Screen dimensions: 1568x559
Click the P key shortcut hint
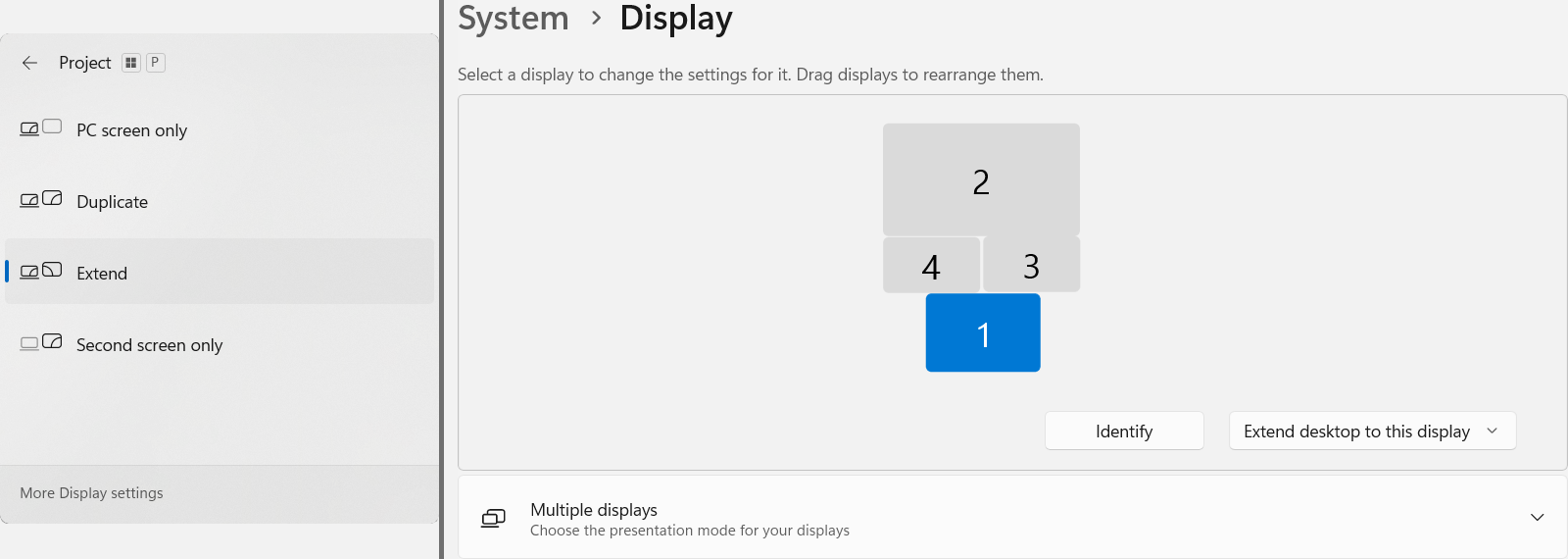point(155,63)
